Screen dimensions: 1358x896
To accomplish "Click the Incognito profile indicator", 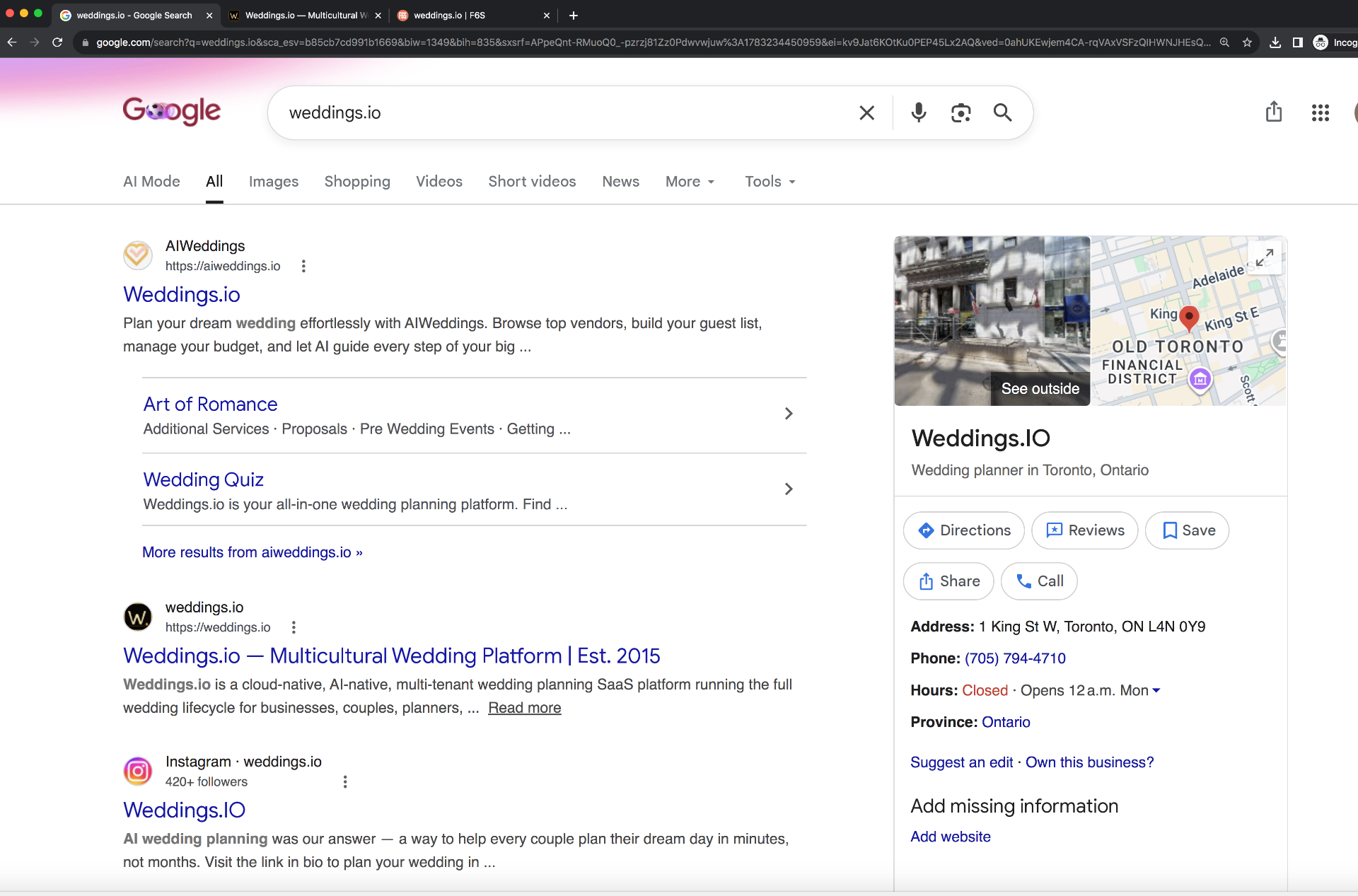I will 1335,42.
